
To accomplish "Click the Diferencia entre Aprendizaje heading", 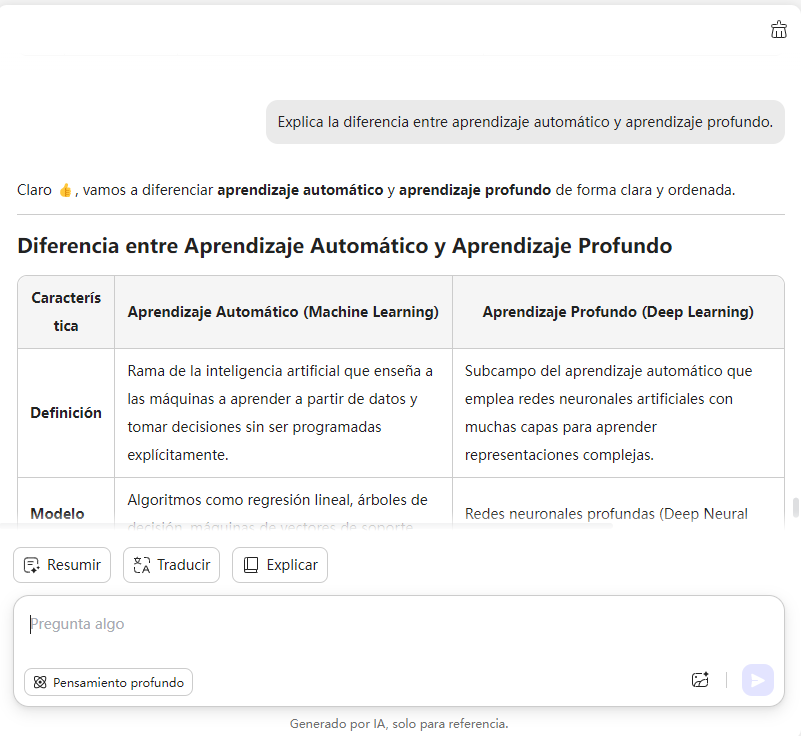I will coord(344,246).
